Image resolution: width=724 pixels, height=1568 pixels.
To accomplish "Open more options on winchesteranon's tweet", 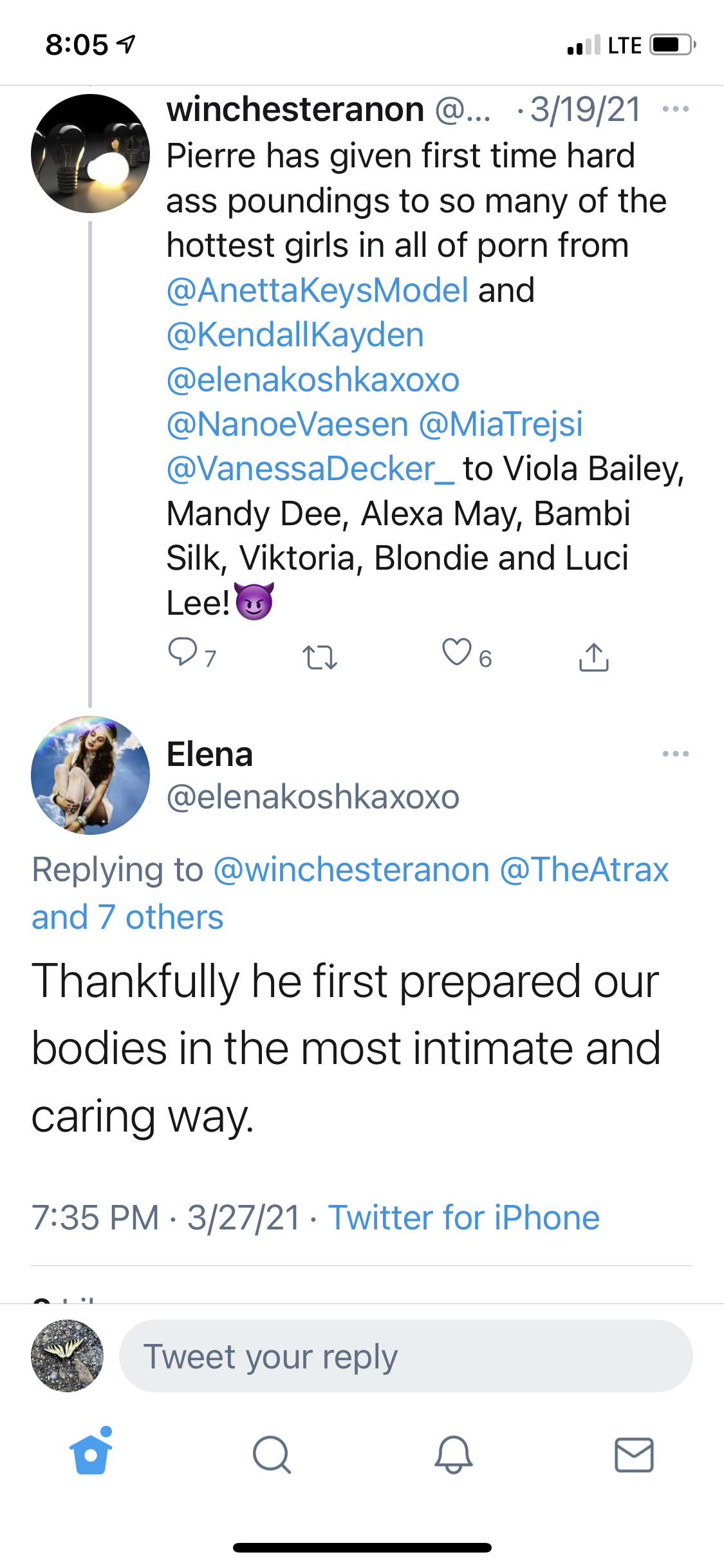I will point(676,109).
